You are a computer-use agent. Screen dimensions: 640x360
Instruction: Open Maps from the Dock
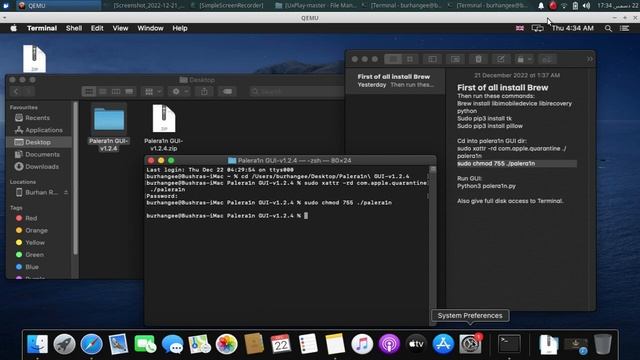click(199, 344)
